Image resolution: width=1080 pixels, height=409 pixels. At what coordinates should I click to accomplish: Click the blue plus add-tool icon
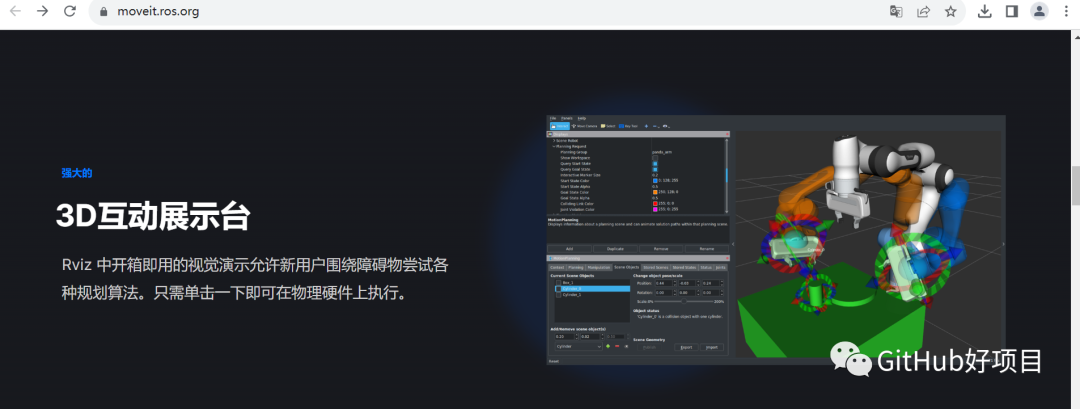[646, 126]
